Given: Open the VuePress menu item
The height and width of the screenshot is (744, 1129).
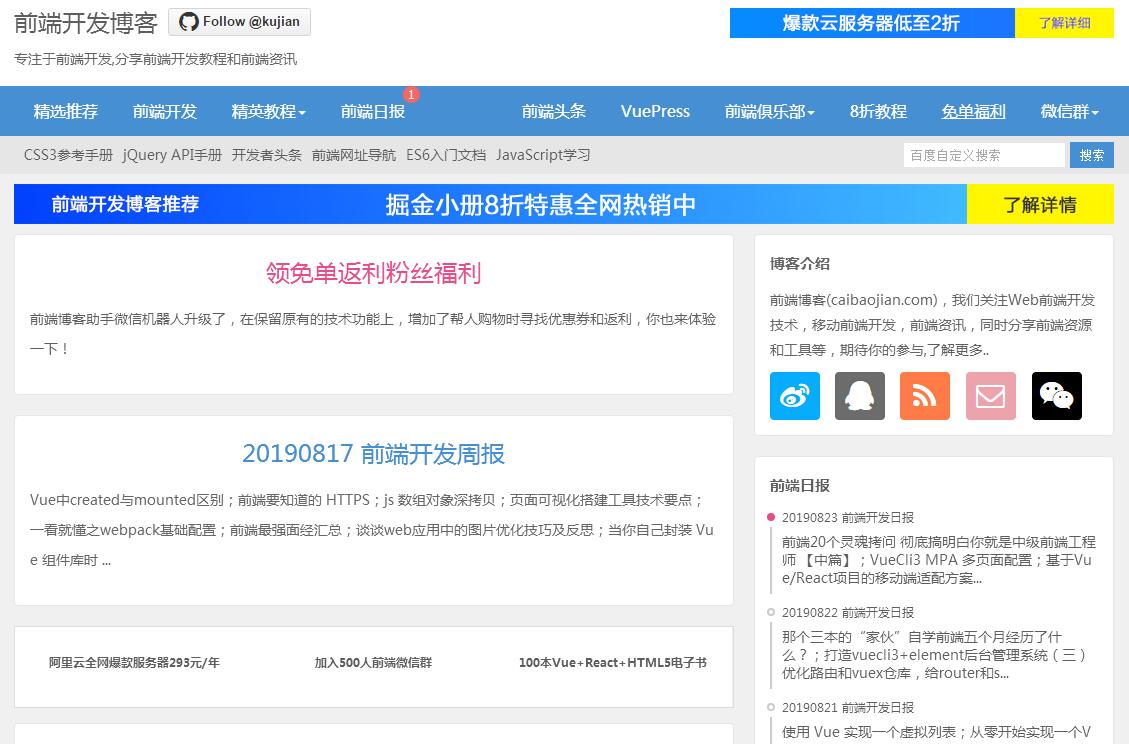Looking at the screenshot, I should 655,112.
